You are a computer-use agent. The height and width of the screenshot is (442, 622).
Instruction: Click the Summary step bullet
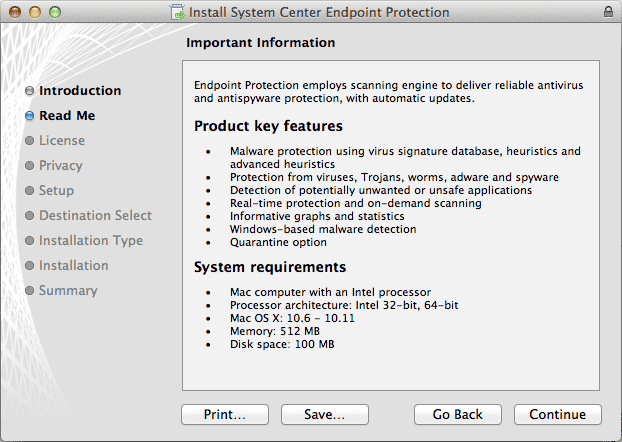[29, 290]
